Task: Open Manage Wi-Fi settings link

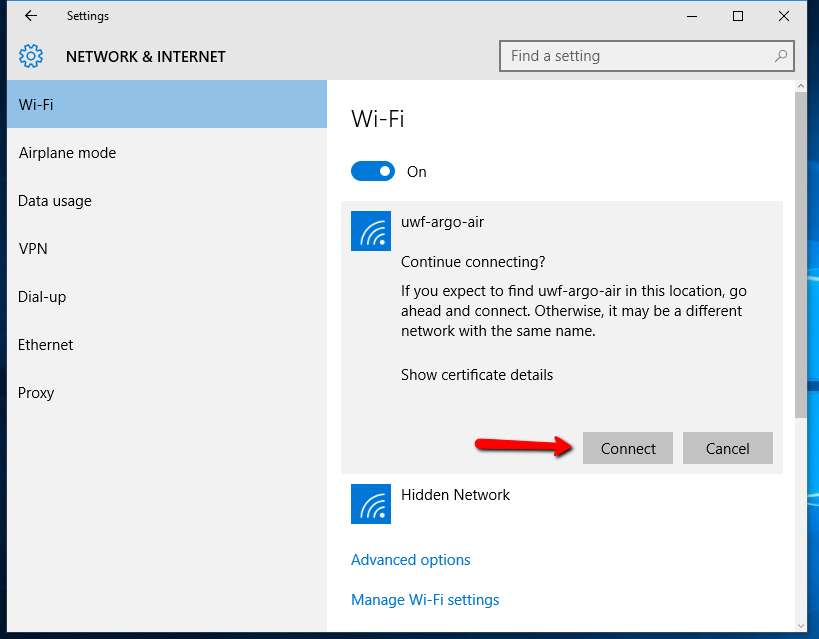Action: (425, 600)
